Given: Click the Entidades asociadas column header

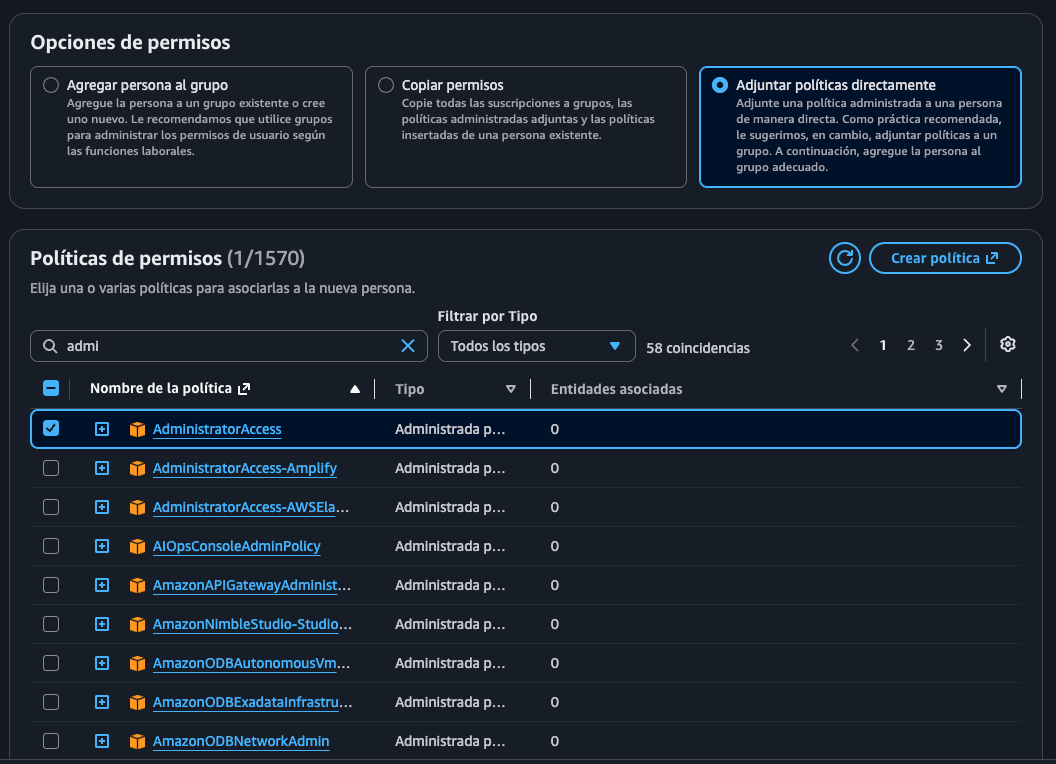Looking at the screenshot, I should click(616, 389).
